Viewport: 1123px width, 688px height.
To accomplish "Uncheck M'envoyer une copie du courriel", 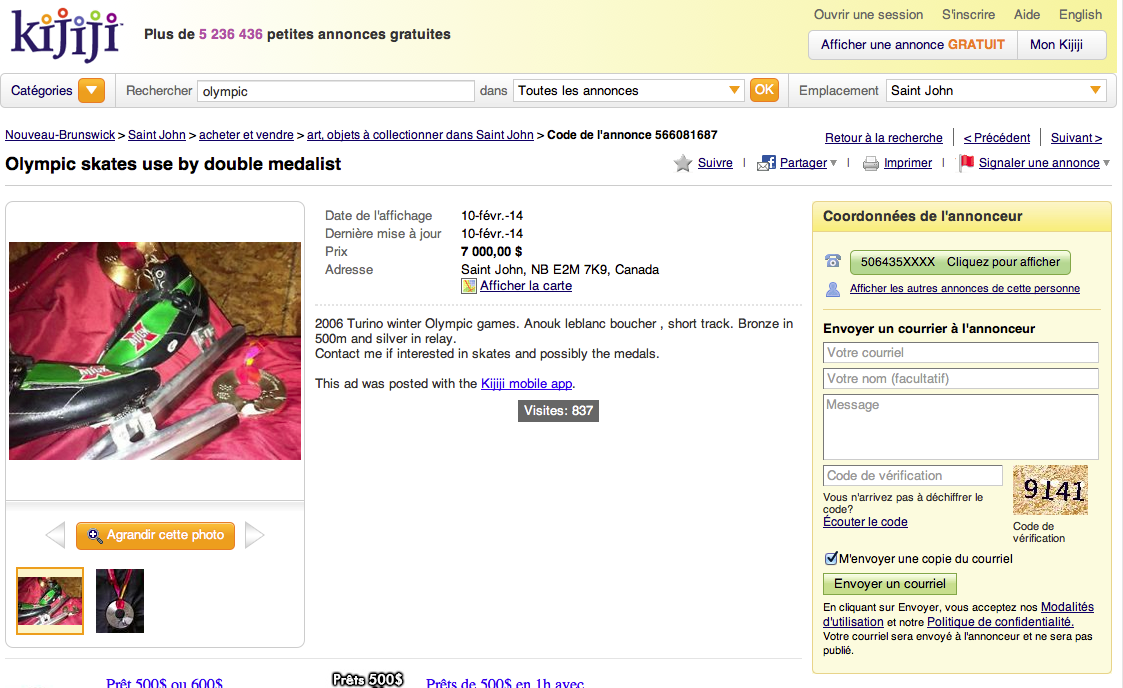I will tap(831, 558).
